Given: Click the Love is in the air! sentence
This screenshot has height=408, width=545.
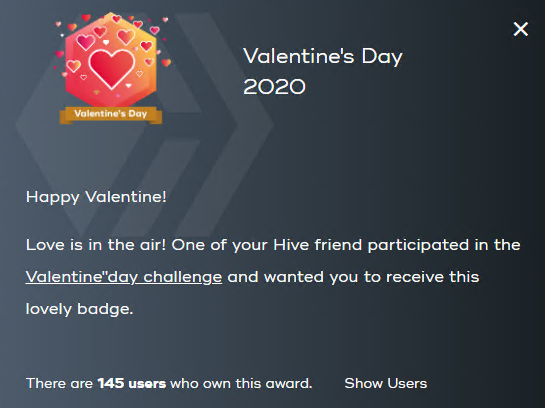Looking at the screenshot, I should (96, 245).
